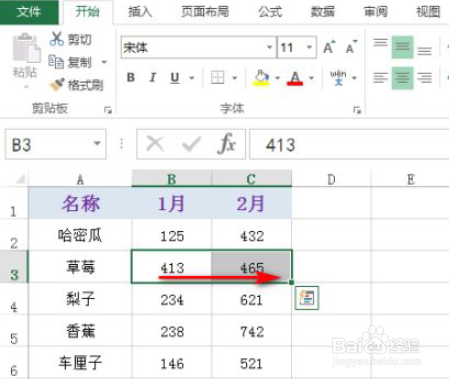Toggle underline formatting

click(175, 78)
